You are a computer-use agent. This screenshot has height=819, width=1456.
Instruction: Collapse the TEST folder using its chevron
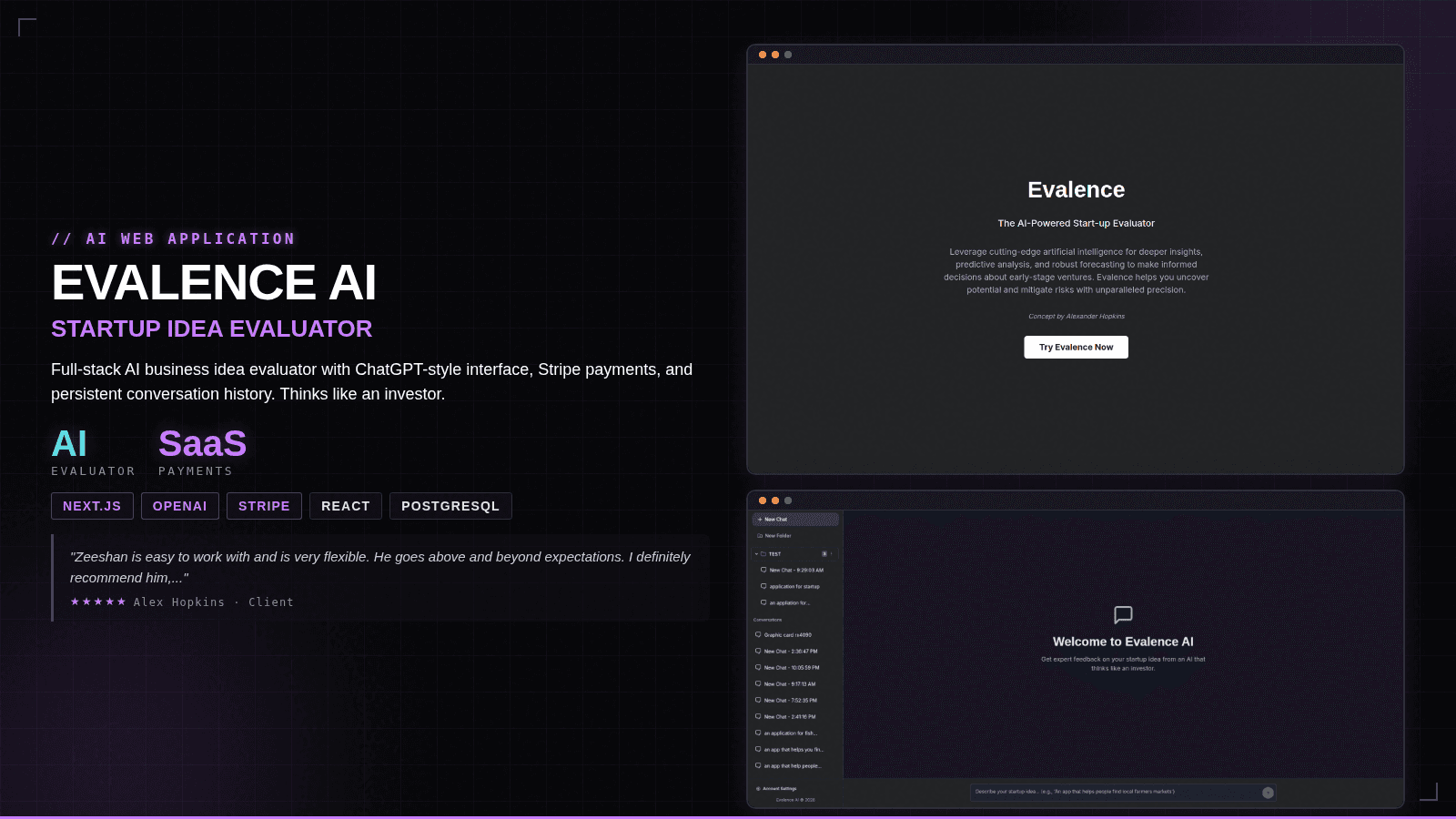click(756, 554)
